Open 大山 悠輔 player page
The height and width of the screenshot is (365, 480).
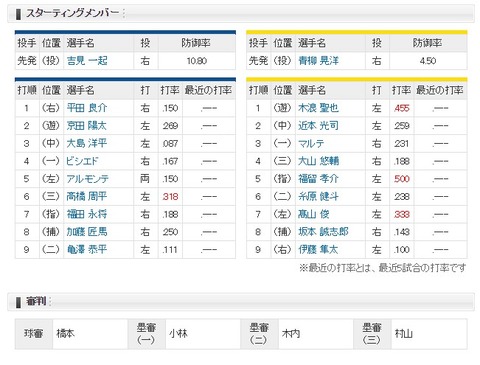coord(318,161)
